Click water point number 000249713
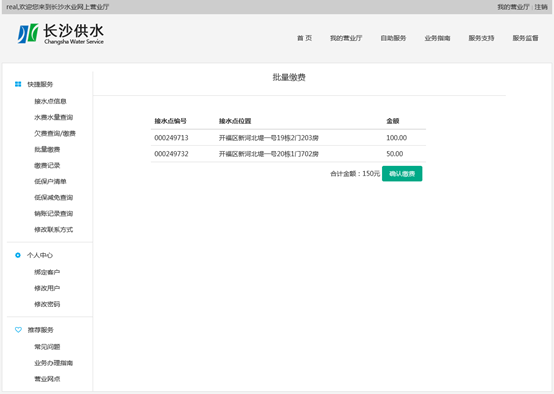Screen dimensions: 554x394 [x=171, y=138]
